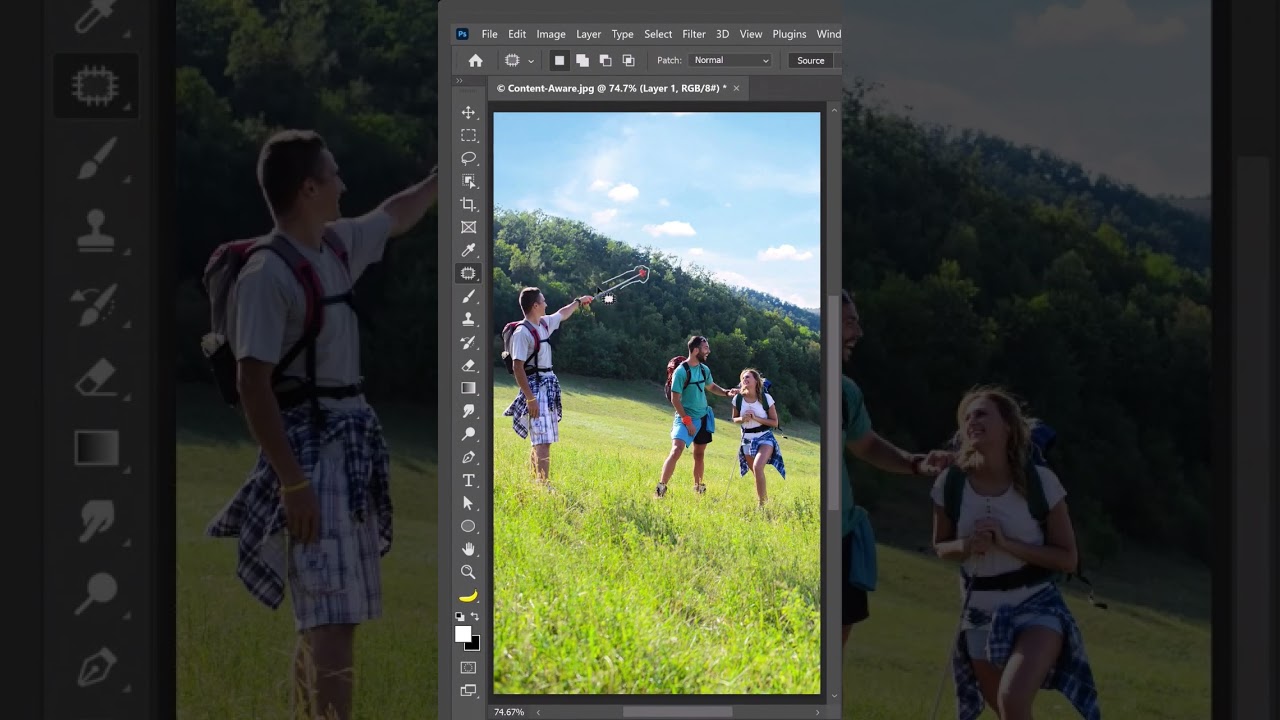Click the horizontal scrollbar right arrow
The image size is (1280, 720).
coord(817,712)
